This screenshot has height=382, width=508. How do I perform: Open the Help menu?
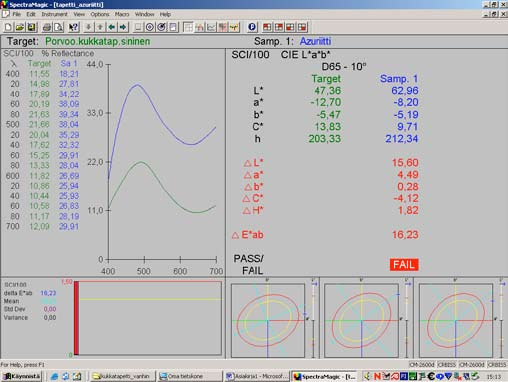pos(165,14)
